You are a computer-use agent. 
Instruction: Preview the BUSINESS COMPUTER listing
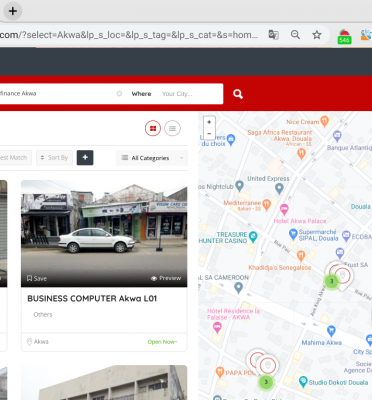coord(166,278)
